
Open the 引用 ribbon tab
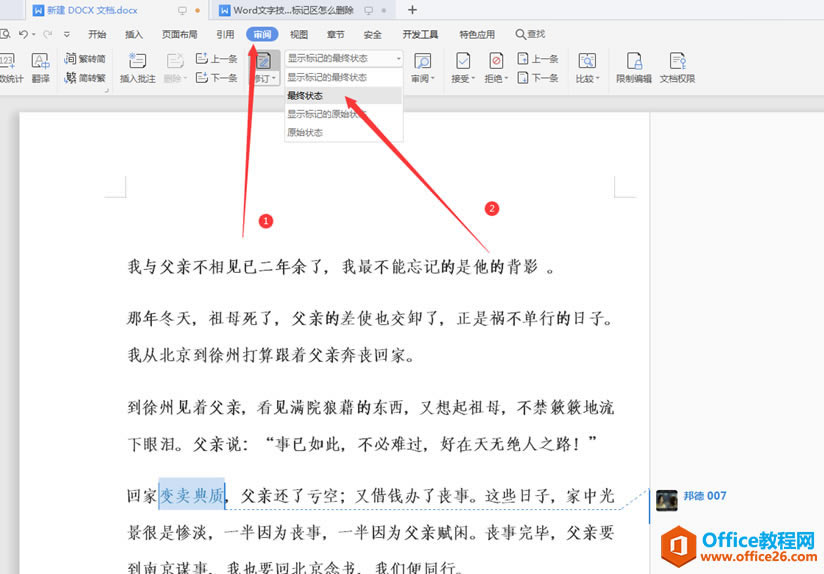click(225, 34)
